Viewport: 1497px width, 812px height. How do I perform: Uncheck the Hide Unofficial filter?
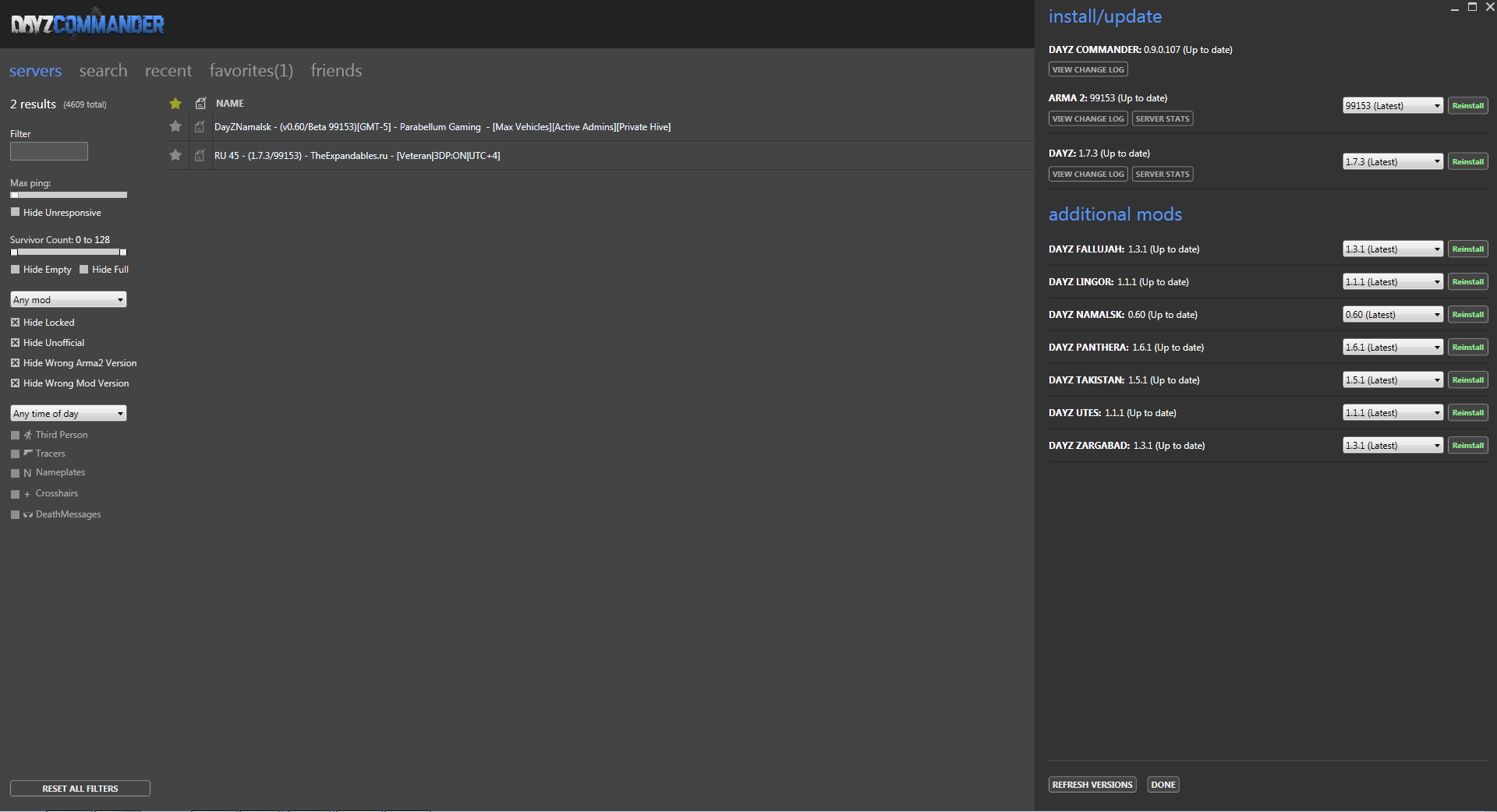click(15, 342)
